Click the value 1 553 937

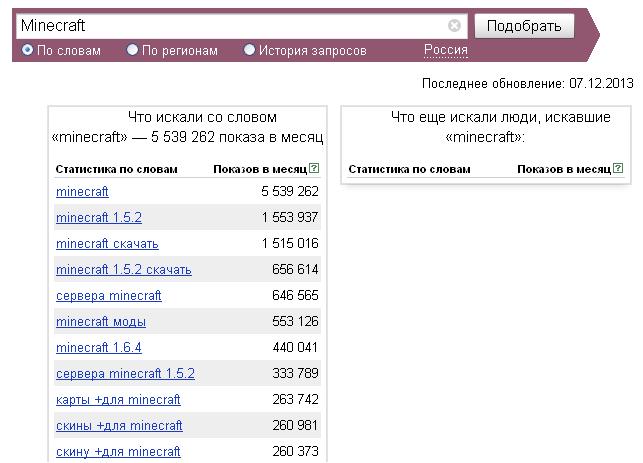290,217
